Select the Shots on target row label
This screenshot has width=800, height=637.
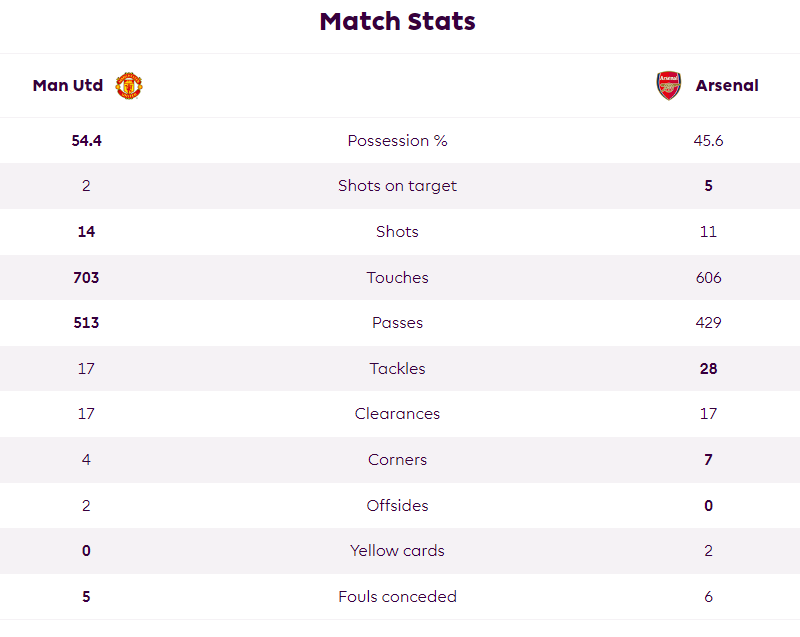397,186
